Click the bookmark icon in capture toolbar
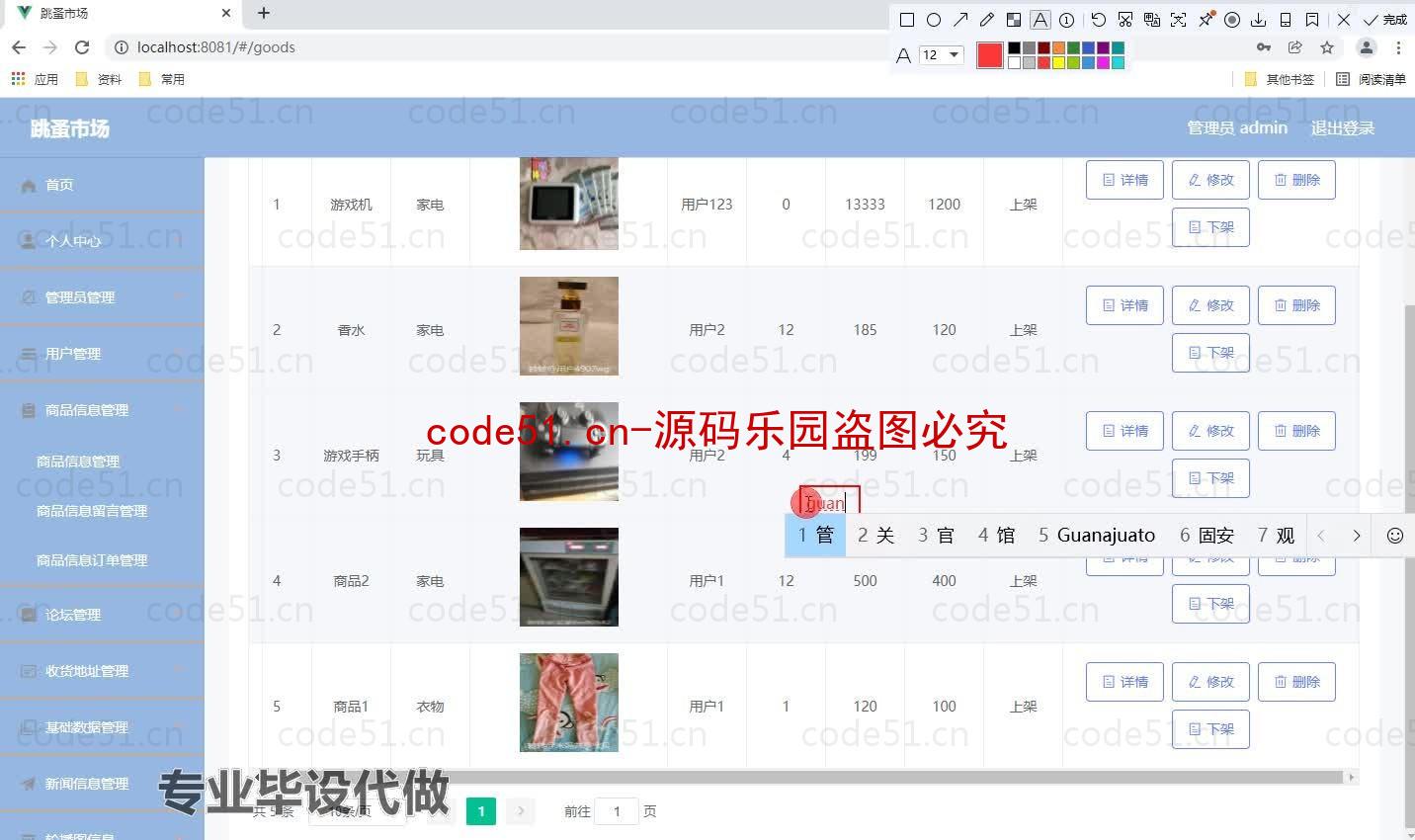 coord(1312,20)
